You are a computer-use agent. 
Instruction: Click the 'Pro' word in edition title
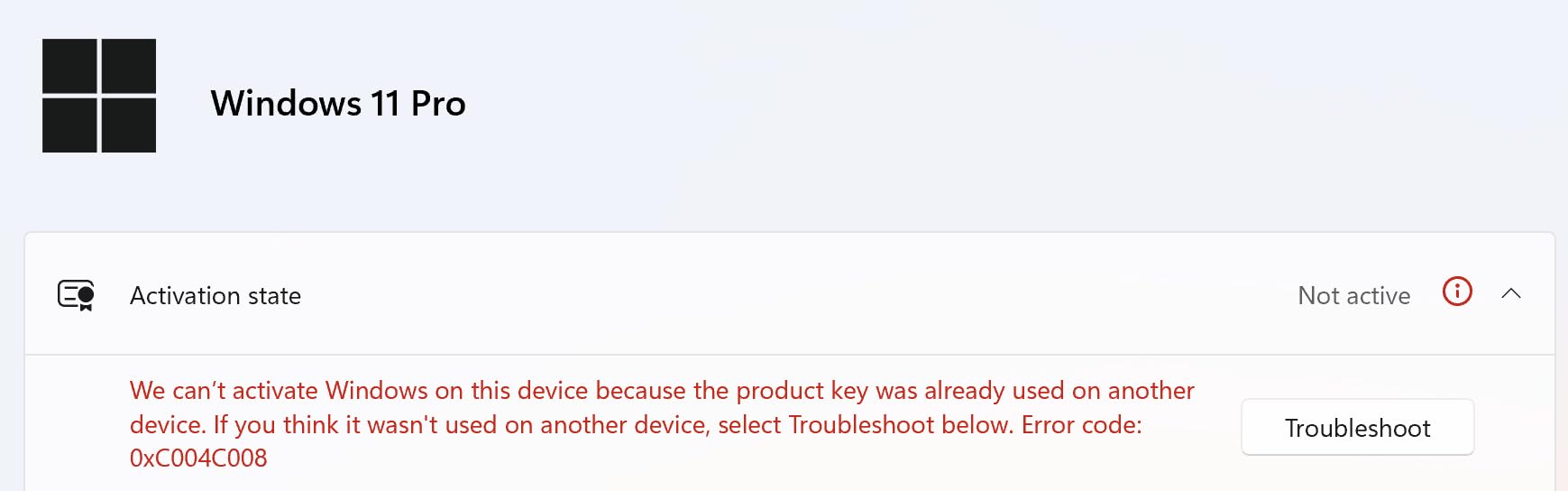coord(438,104)
